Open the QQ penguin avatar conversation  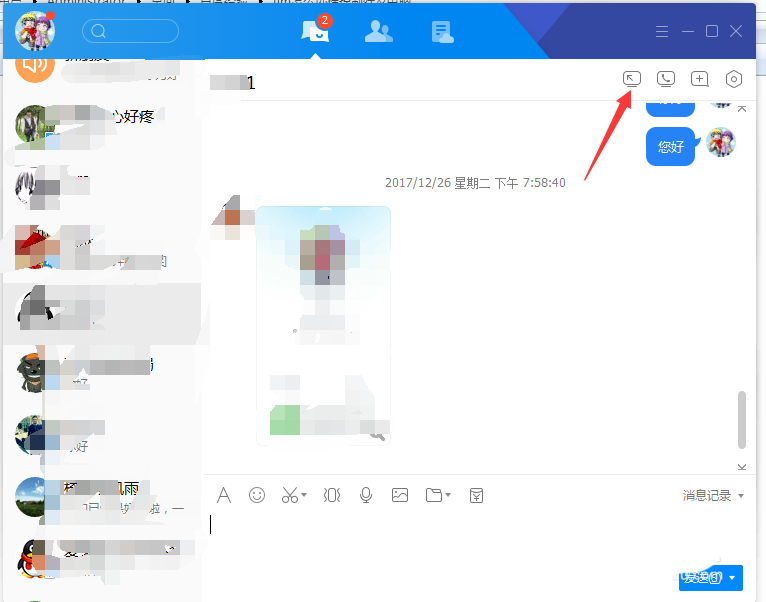pos(103,558)
